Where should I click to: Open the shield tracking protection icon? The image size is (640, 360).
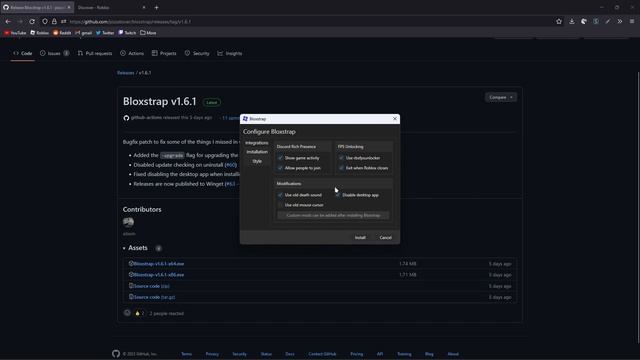coord(44,21)
